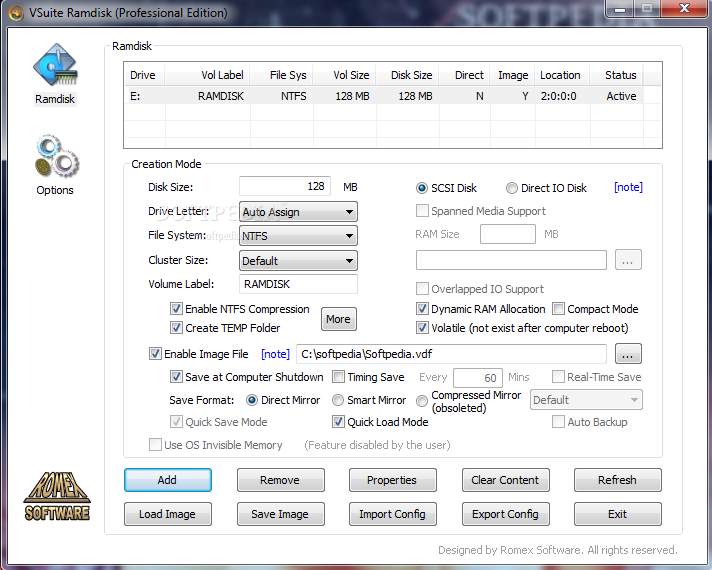Click the Drive column header
Viewport: 712px width, 570px height.
[x=144, y=75]
